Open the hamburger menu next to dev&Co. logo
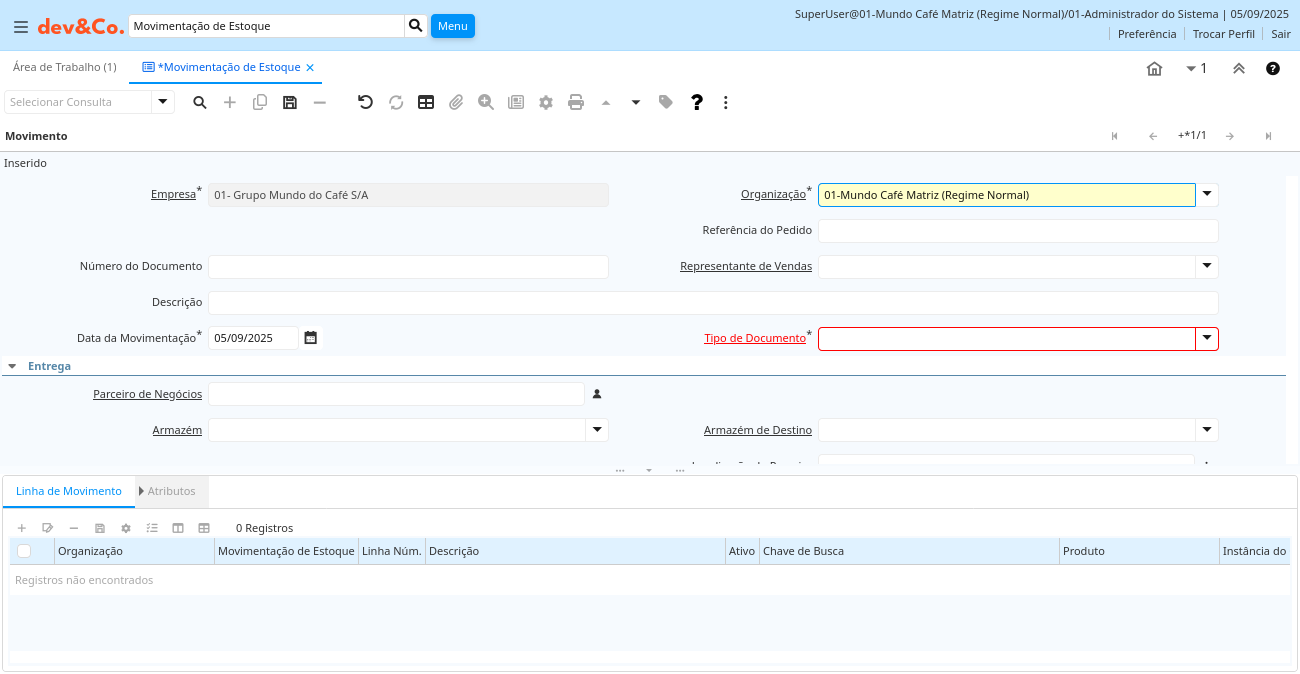Screen dimensions: 1300x674 [21, 26]
